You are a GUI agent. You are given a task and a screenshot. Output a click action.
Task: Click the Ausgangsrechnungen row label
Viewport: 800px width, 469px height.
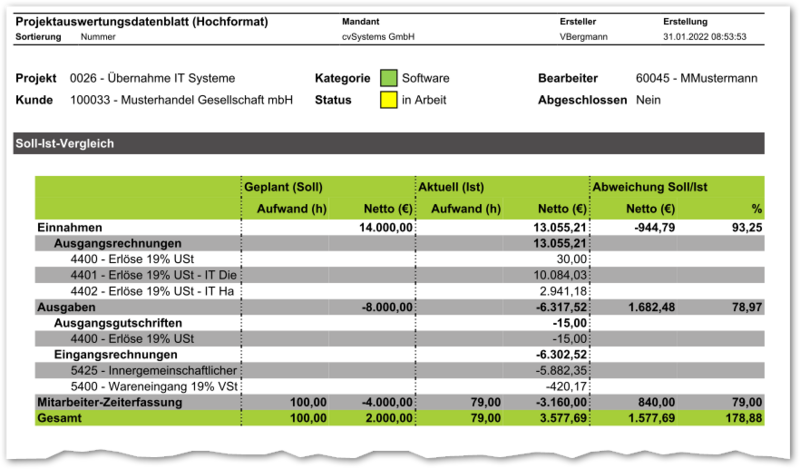(x=118, y=243)
